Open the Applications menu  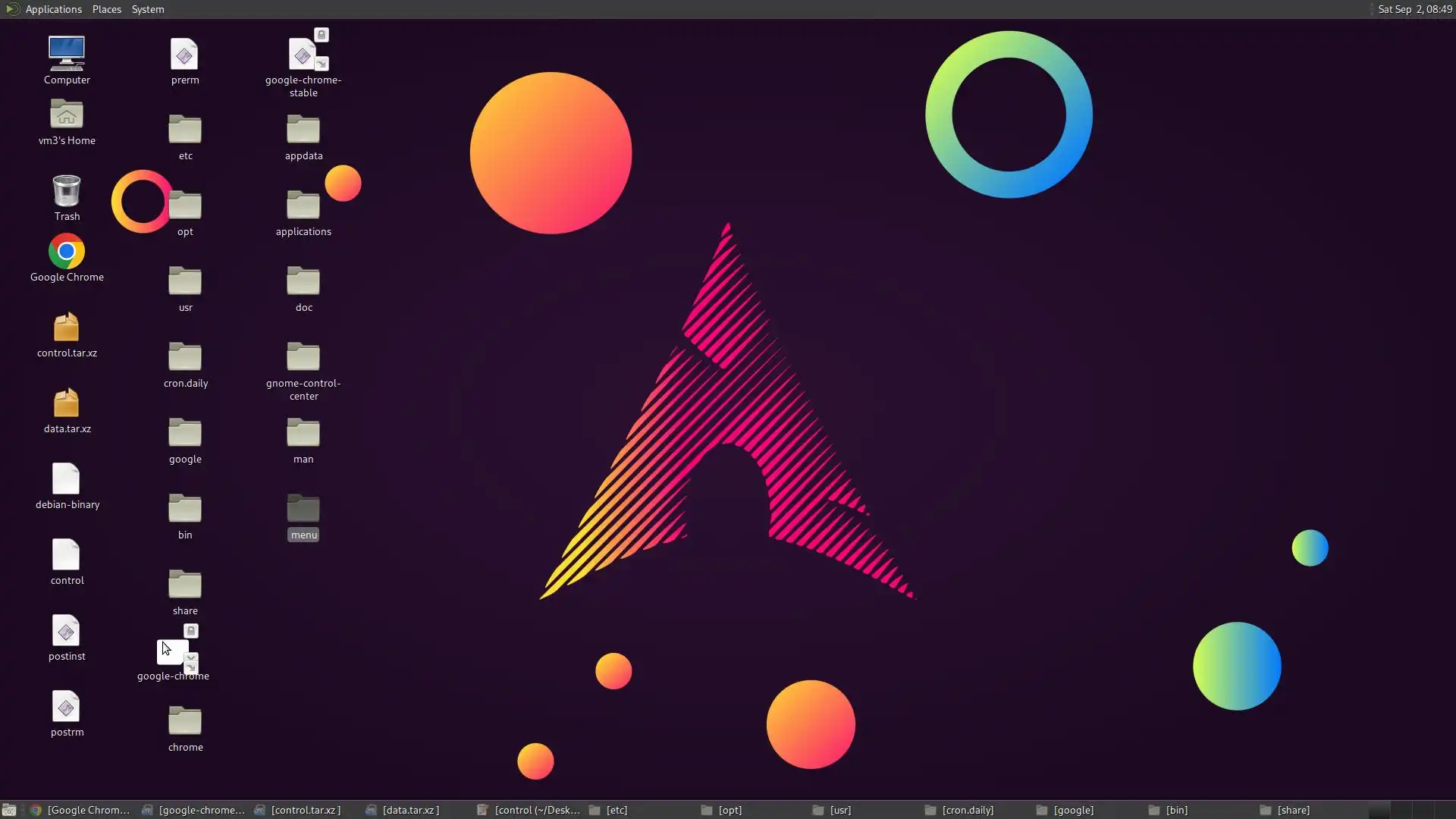click(x=53, y=9)
